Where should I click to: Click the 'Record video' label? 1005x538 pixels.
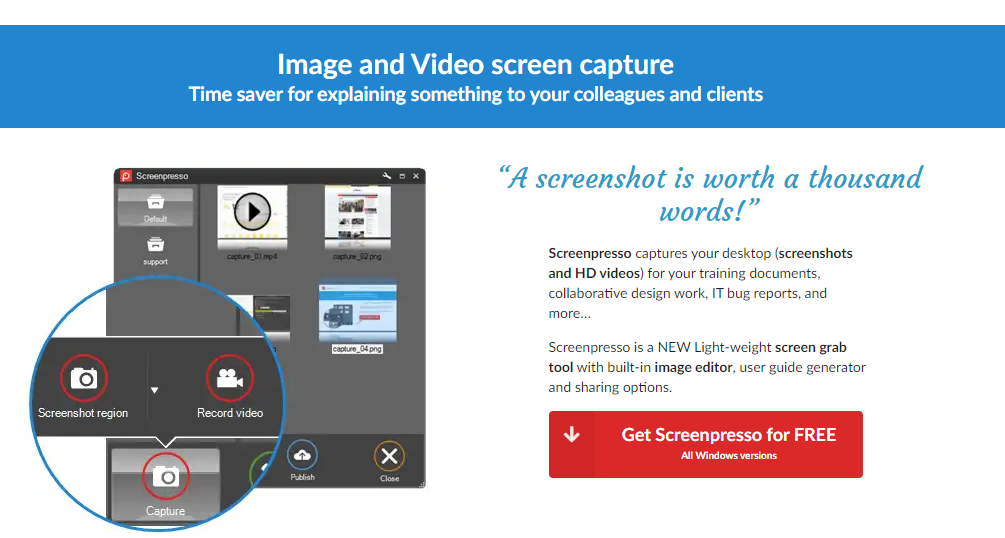tap(230, 413)
